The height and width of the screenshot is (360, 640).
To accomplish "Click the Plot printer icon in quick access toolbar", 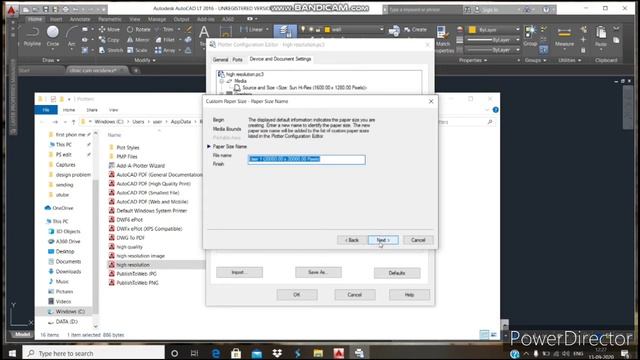I will point(65,9).
